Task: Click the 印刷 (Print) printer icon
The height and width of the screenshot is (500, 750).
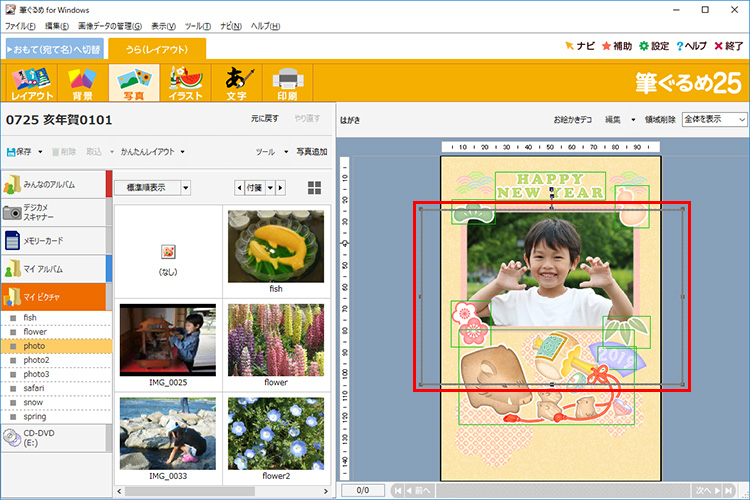Action: [288, 82]
